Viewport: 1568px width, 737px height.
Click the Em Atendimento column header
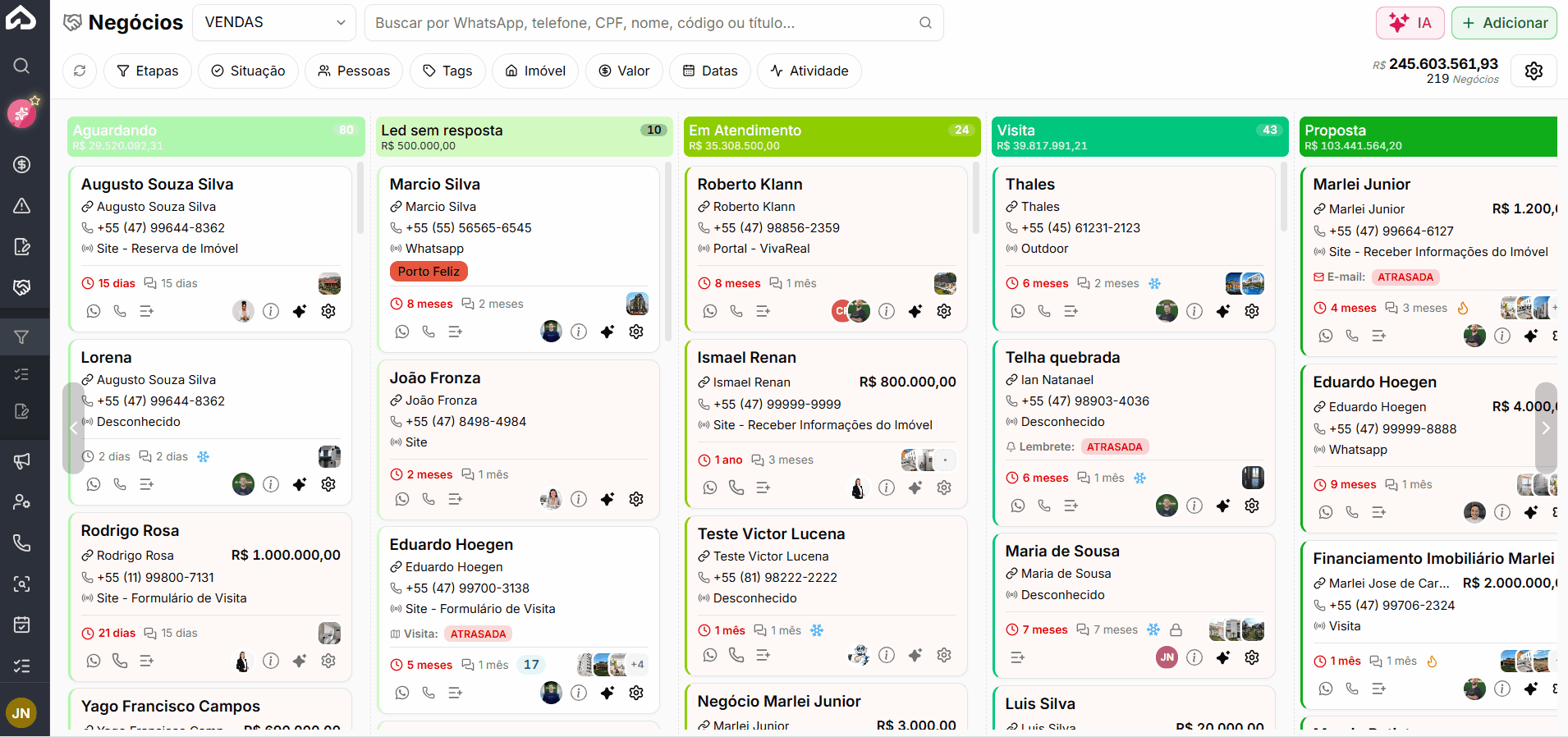click(832, 136)
